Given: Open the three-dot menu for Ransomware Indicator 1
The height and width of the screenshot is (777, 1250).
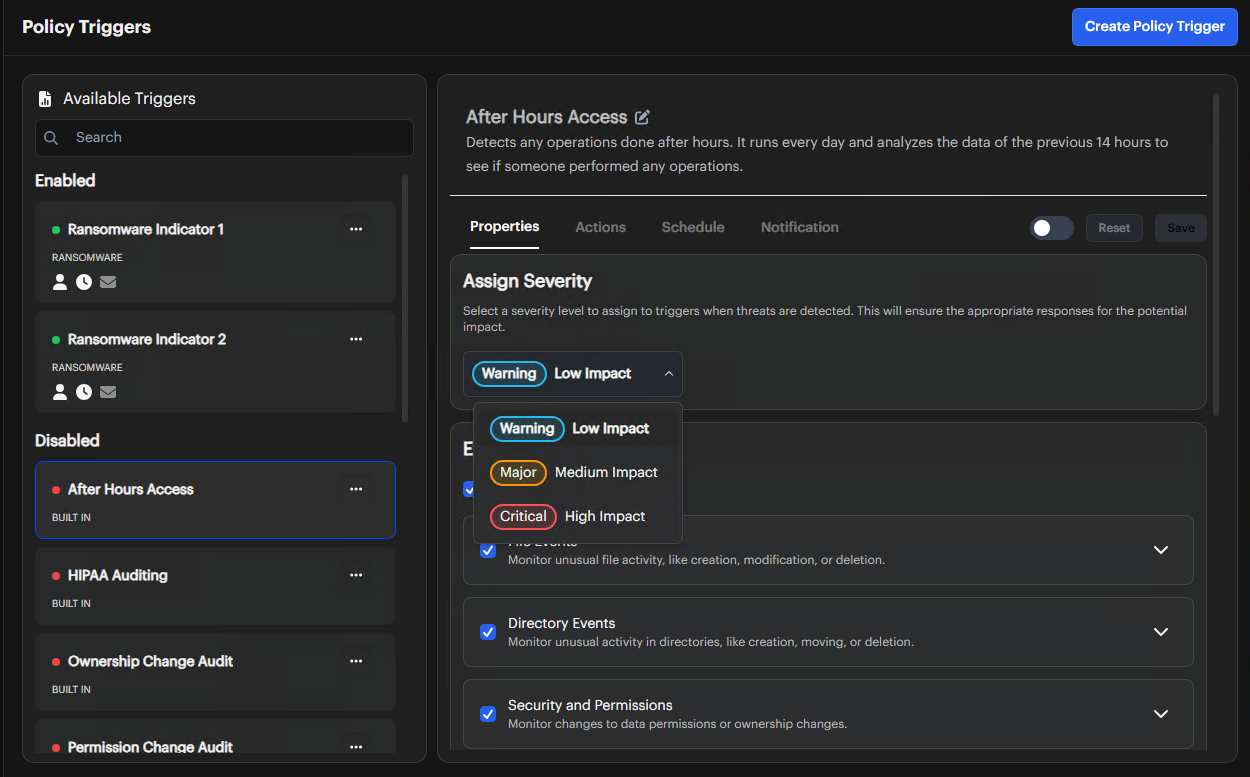Looking at the screenshot, I should (356, 229).
